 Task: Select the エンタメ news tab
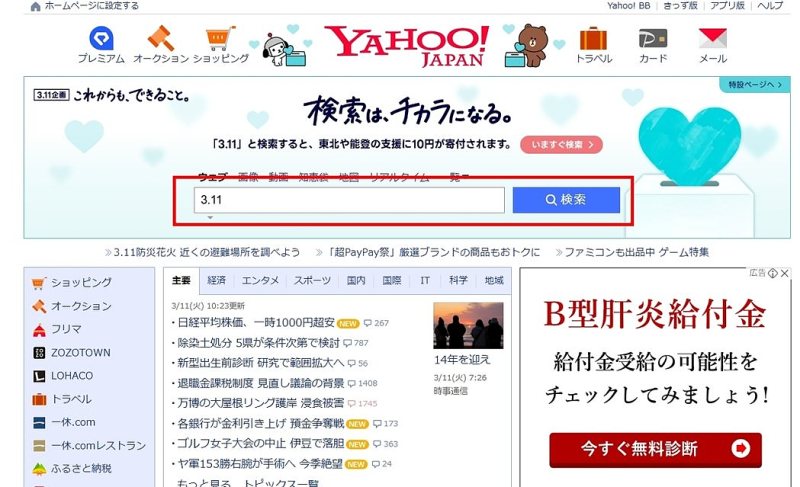coord(260,280)
